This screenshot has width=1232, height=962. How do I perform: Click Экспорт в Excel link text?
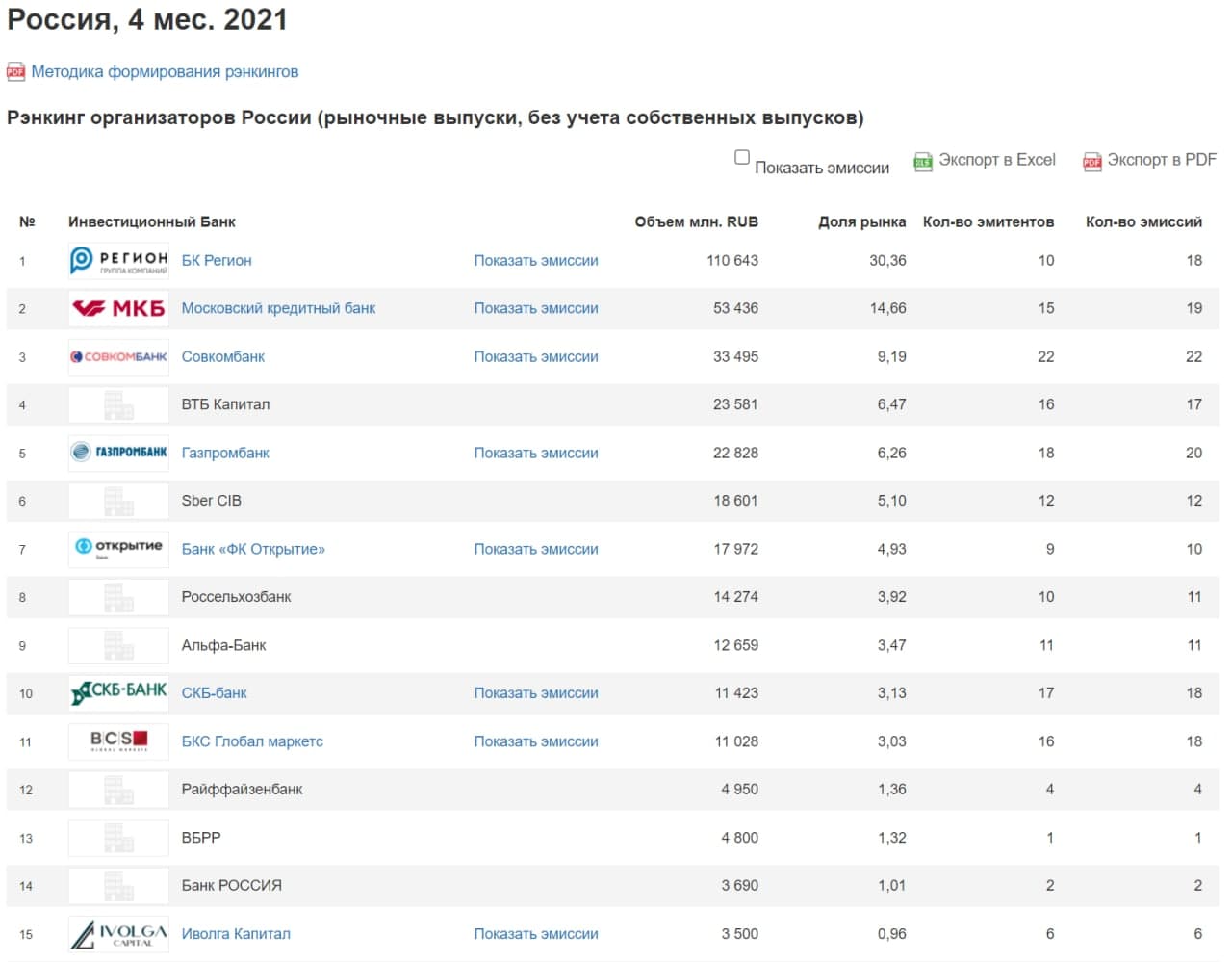coord(996,160)
